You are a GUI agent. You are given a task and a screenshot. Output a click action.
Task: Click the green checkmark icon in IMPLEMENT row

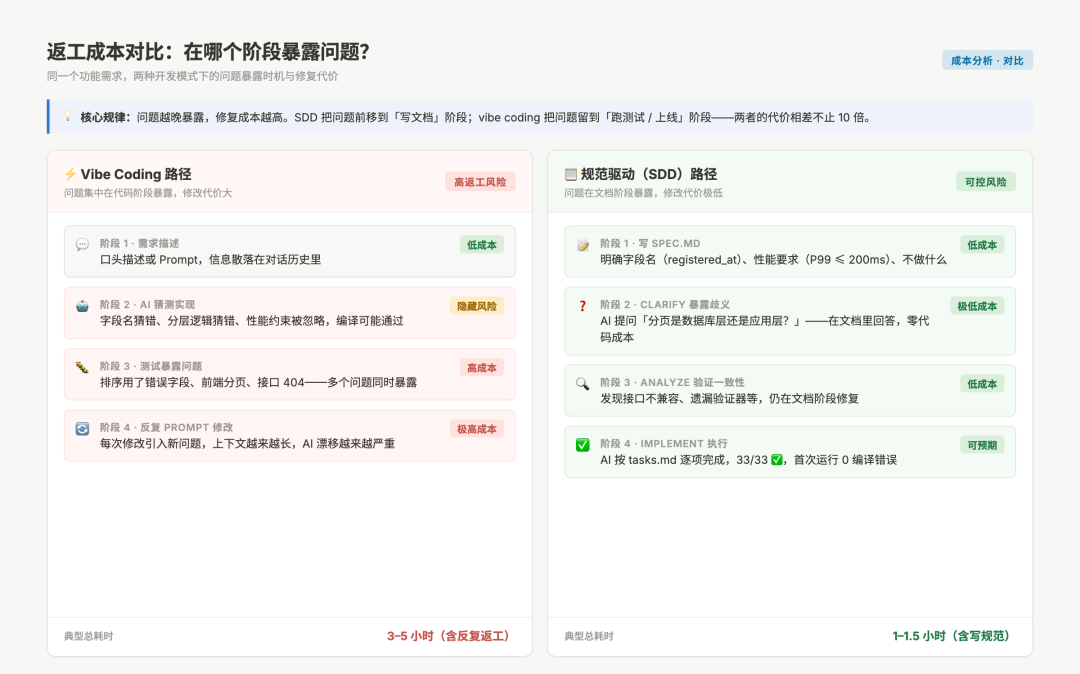click(583, 445)
